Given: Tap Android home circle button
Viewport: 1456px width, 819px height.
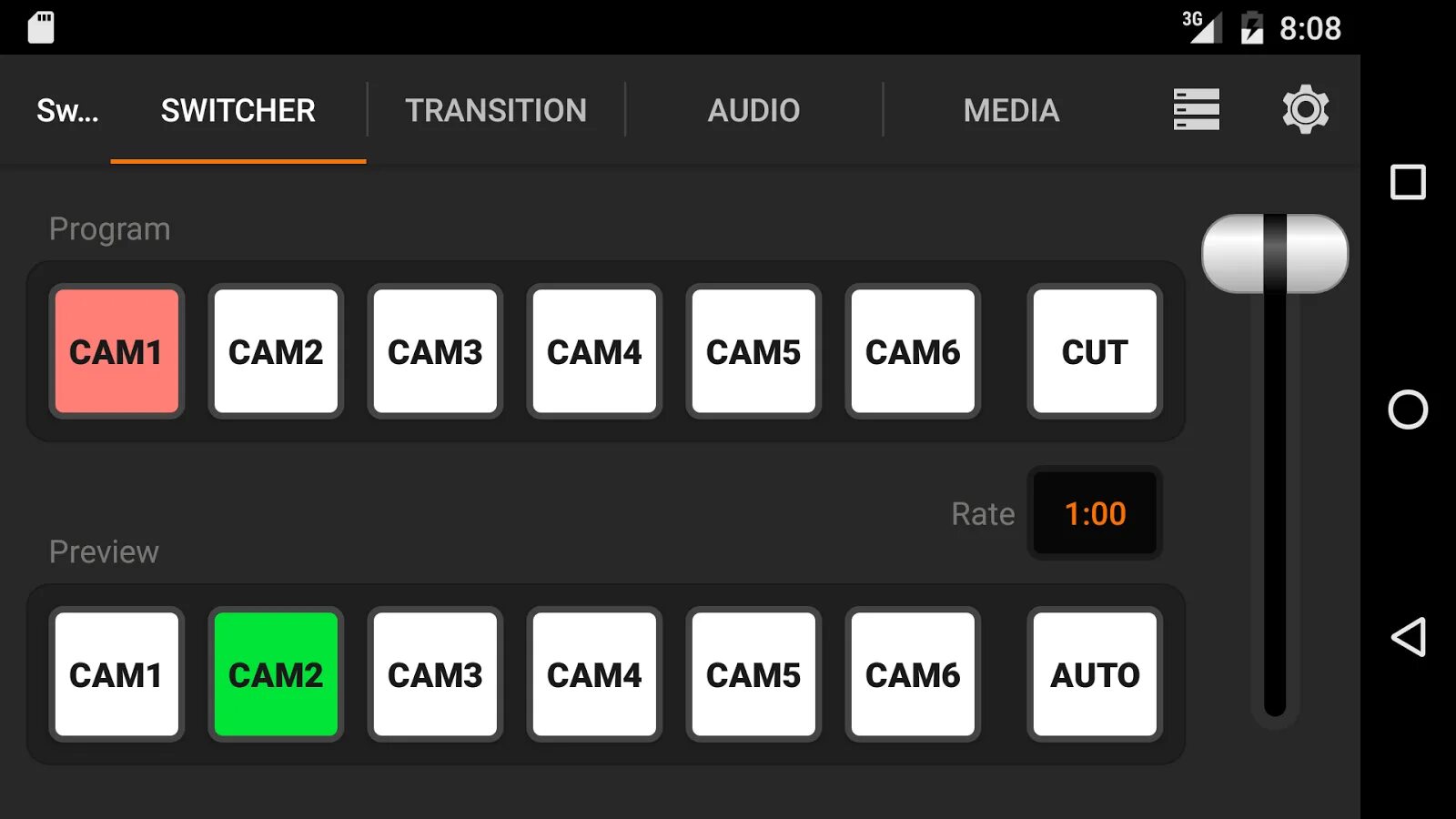Looking at the screenshot, I should pyautogui.click(x=1408, y=409).
